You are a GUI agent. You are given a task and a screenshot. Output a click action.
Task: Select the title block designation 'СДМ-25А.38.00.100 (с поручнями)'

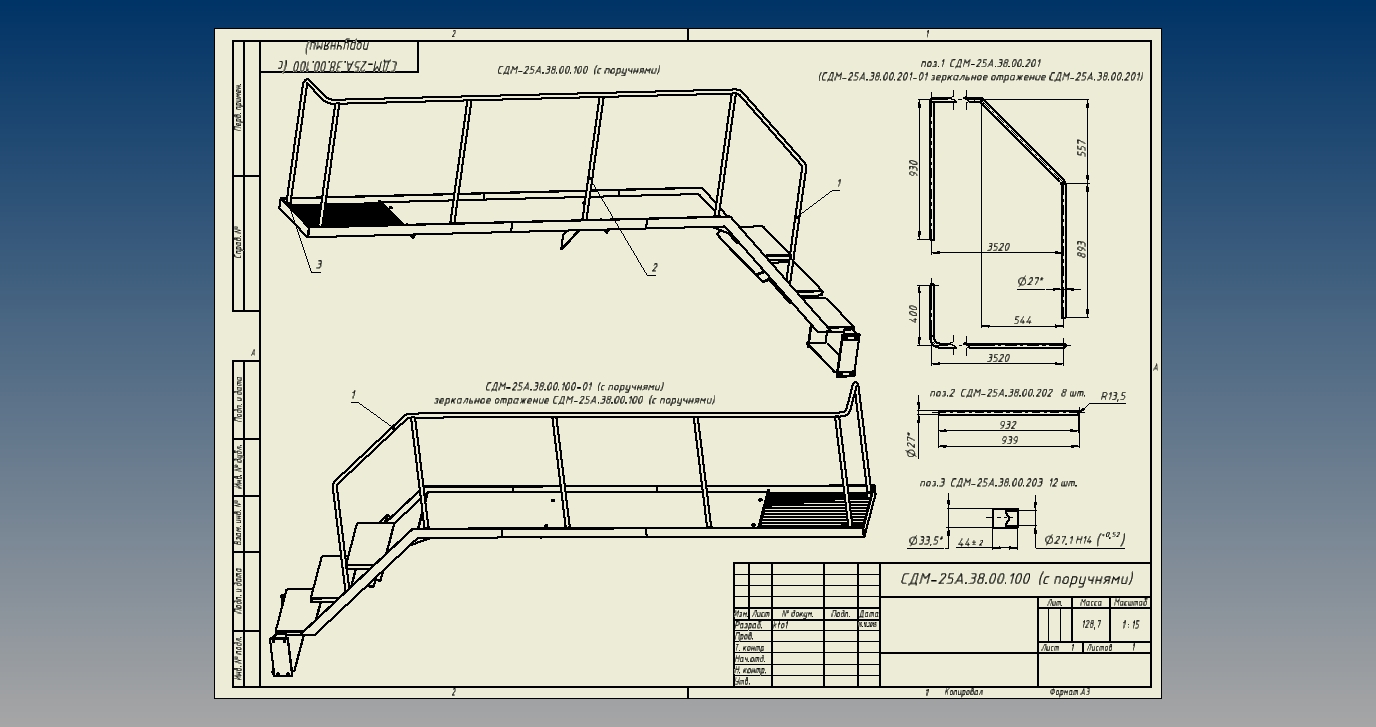point(1017,579)
